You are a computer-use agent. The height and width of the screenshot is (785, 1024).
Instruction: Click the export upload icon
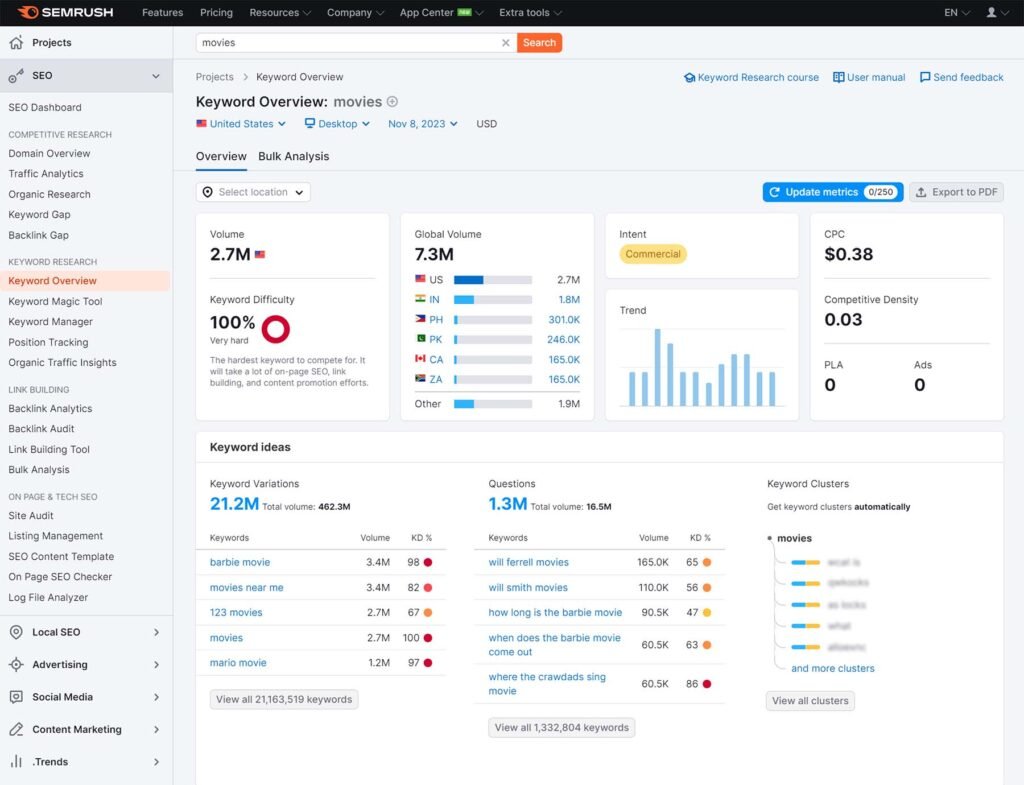tap(921, 192)
